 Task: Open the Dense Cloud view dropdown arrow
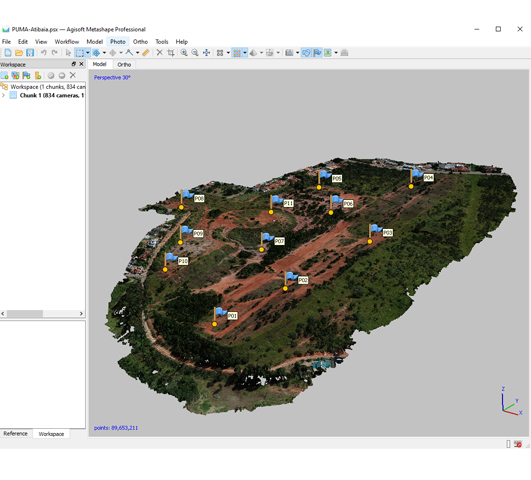click(x=245, y=53)
